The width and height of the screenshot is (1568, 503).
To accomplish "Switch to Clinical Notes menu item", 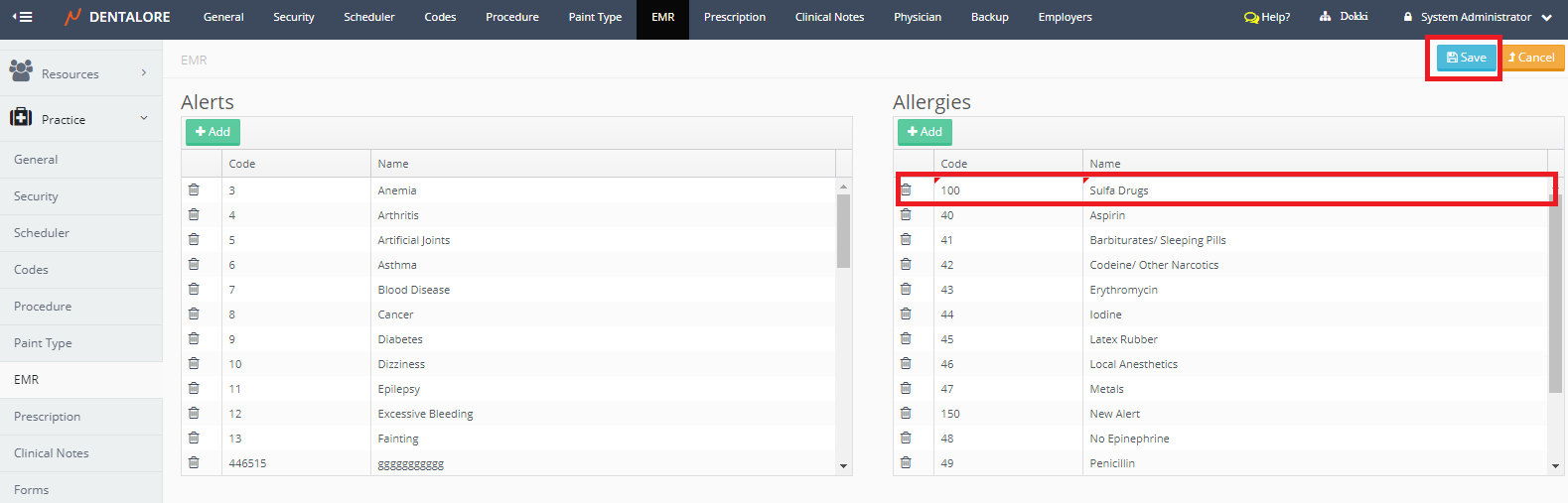I will click(829, 17).
